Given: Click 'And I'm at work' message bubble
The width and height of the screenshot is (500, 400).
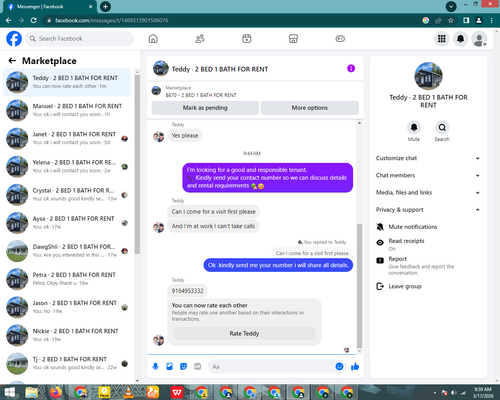Looking at the screenshot, I should (213, 226).
